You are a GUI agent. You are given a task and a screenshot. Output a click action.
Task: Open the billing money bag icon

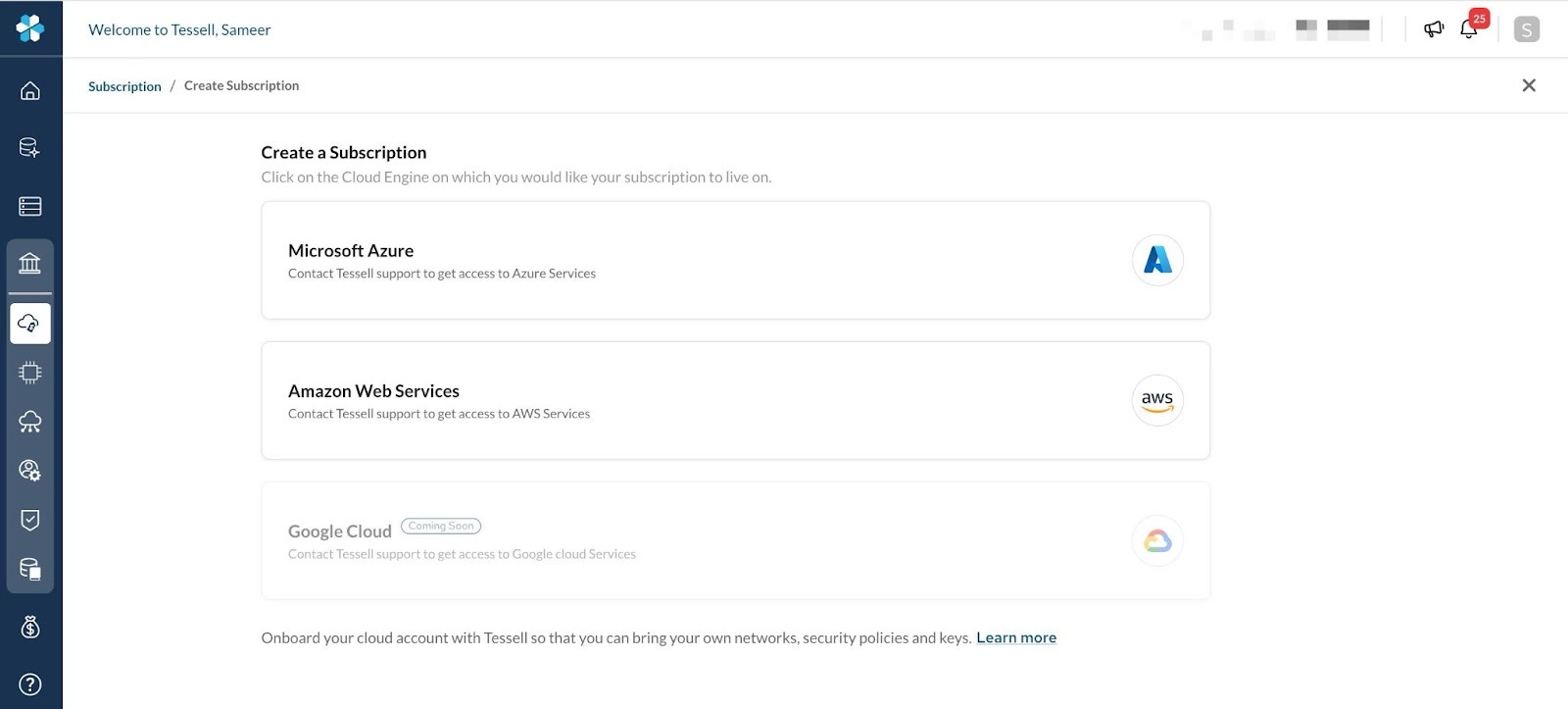point(30,627)
